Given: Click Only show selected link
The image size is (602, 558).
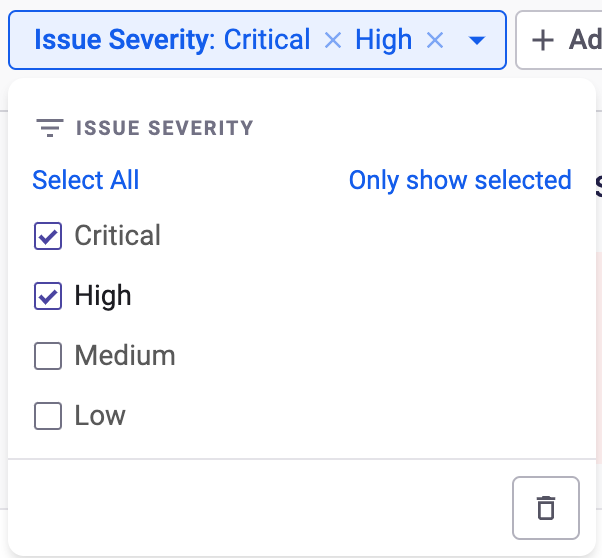Looking at the screenshot, I should point(460,180).
